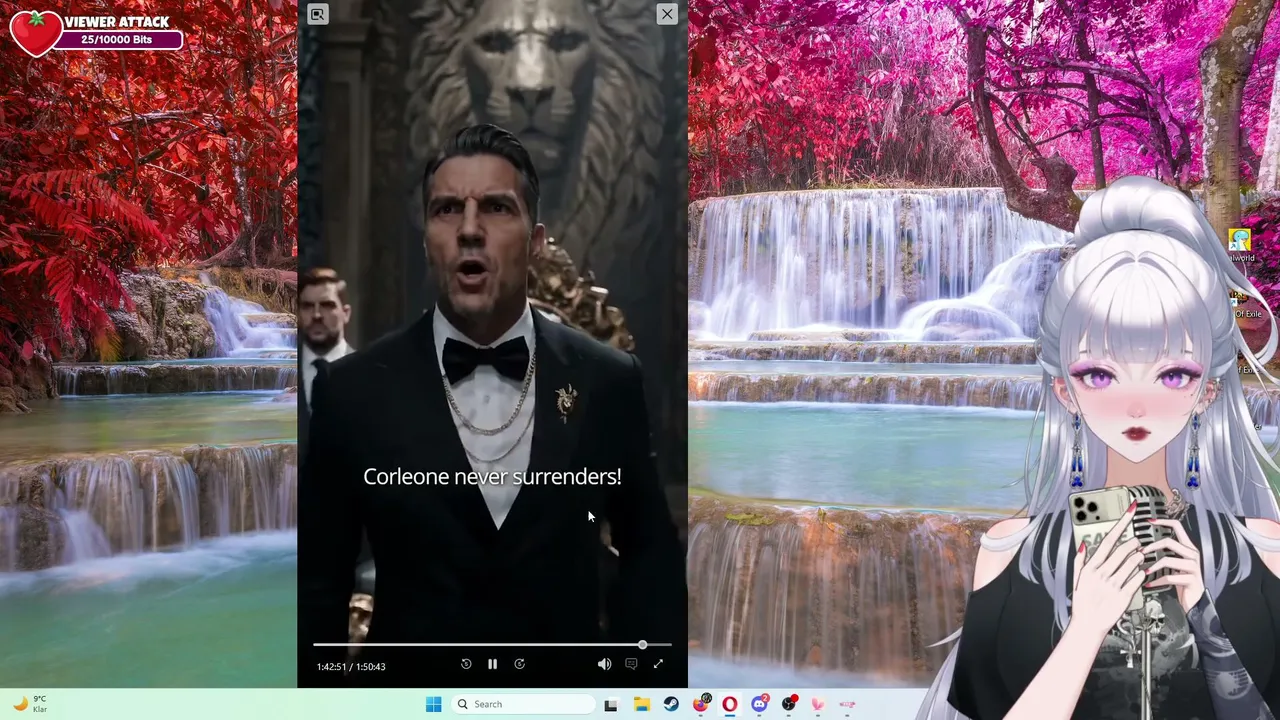
Task: Open File Explorer from the taskbar
Action: (x=641, y=704)
